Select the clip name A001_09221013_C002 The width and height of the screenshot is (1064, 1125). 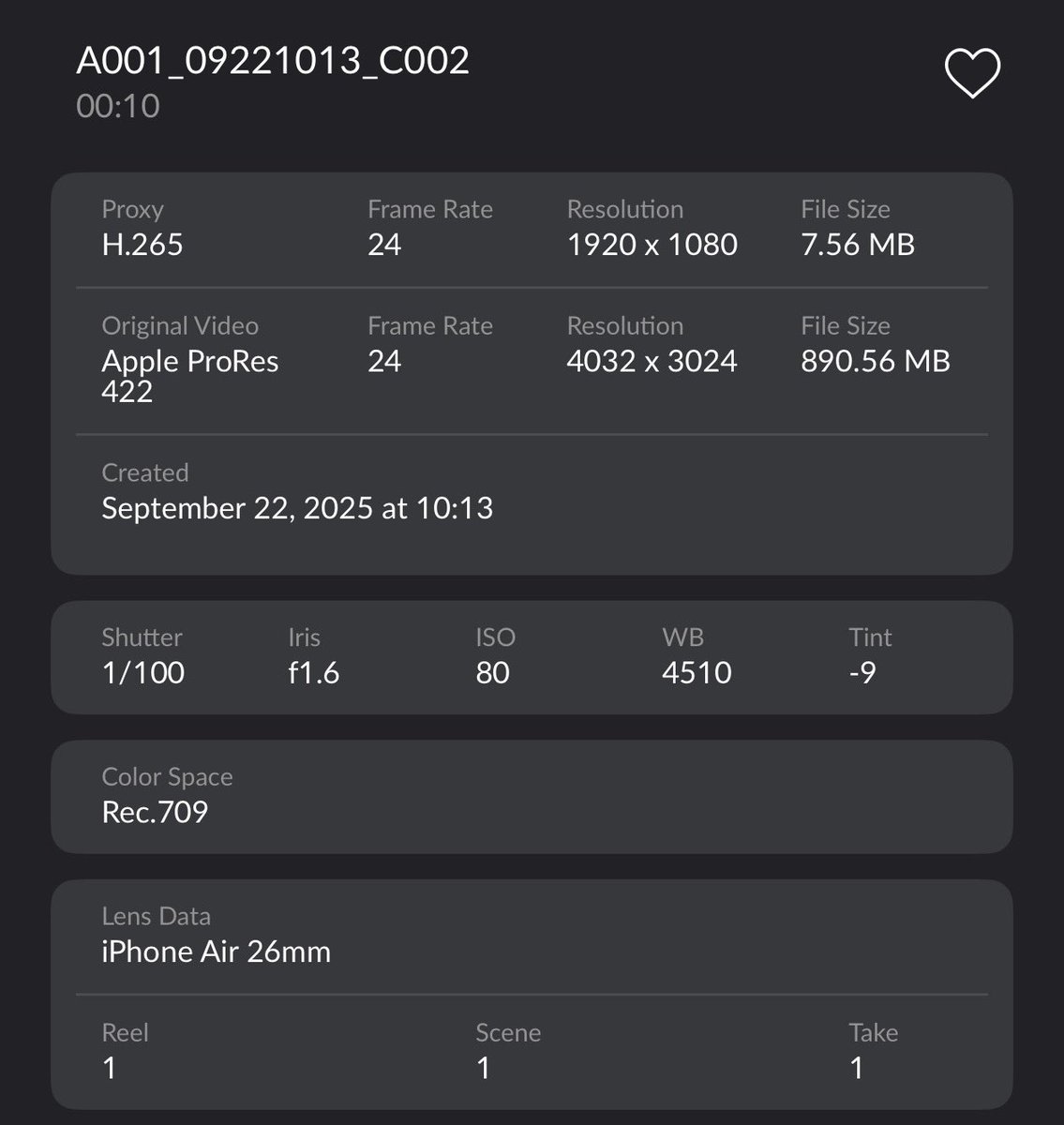tap(273, 61)
